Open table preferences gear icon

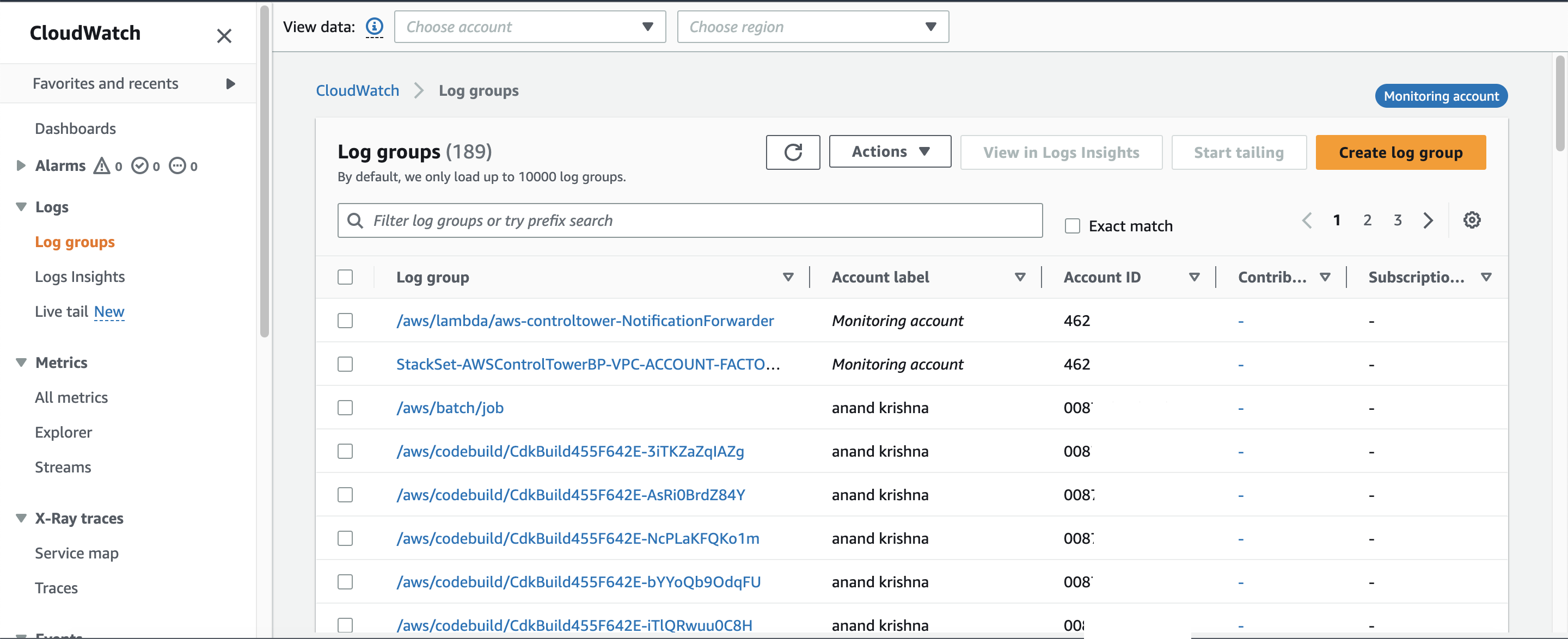(1471, 220)
